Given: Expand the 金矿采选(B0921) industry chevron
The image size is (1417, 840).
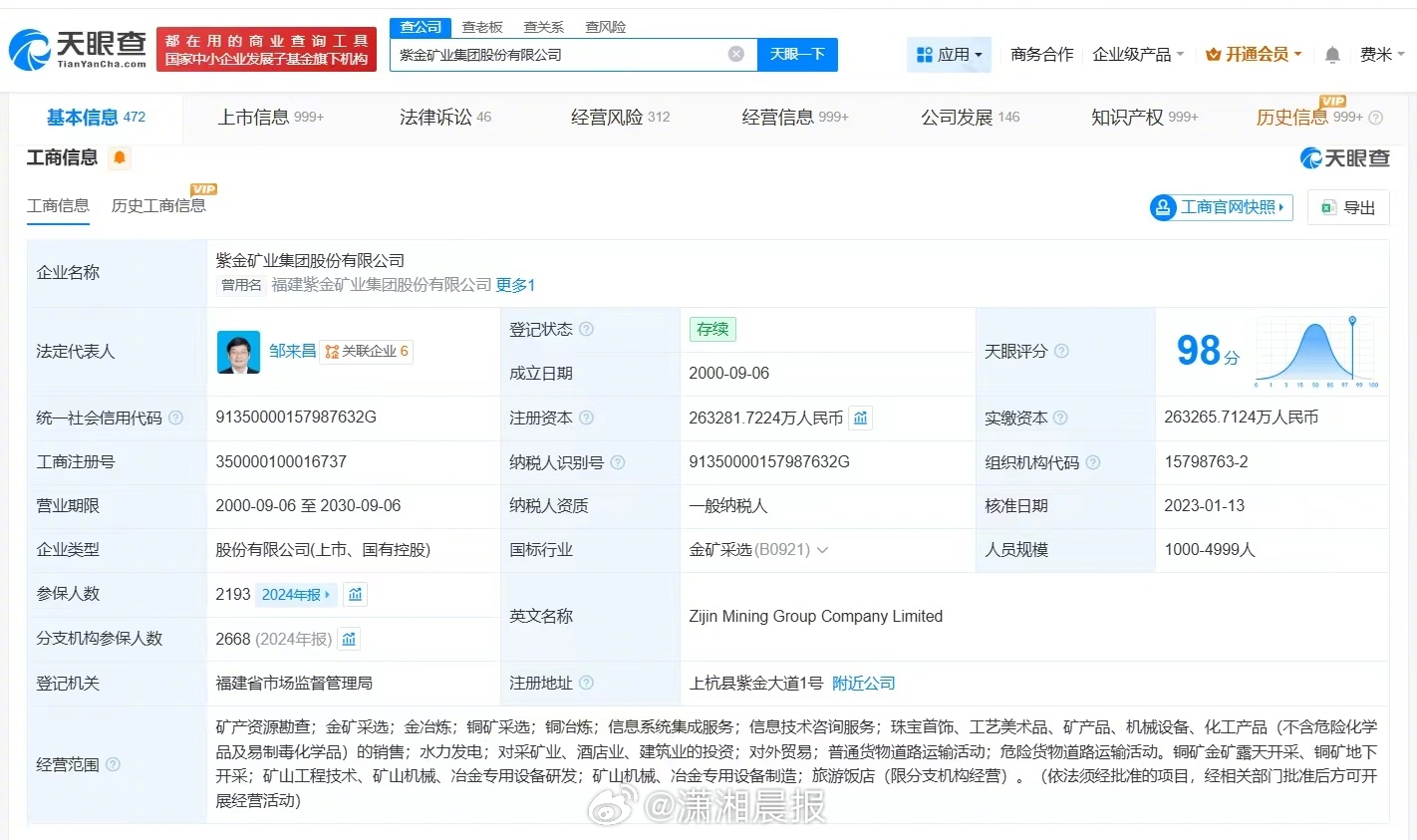Looking at the screenshot, I should [823, 550].
